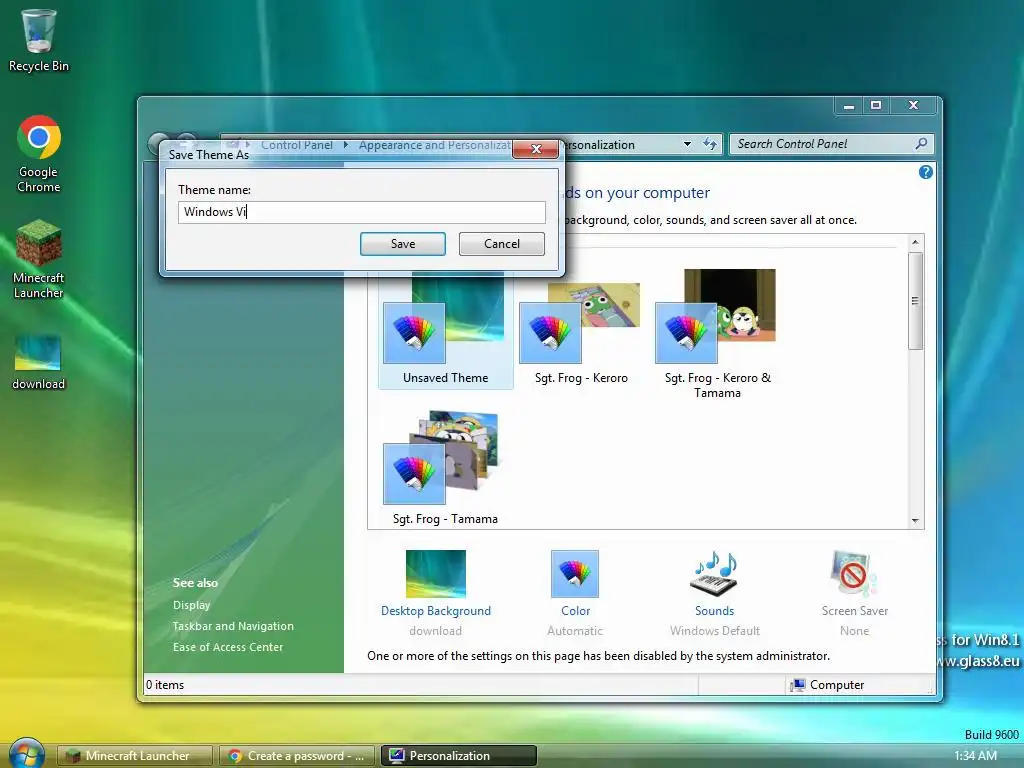Select the download image file on desktop

click(39, 362)
